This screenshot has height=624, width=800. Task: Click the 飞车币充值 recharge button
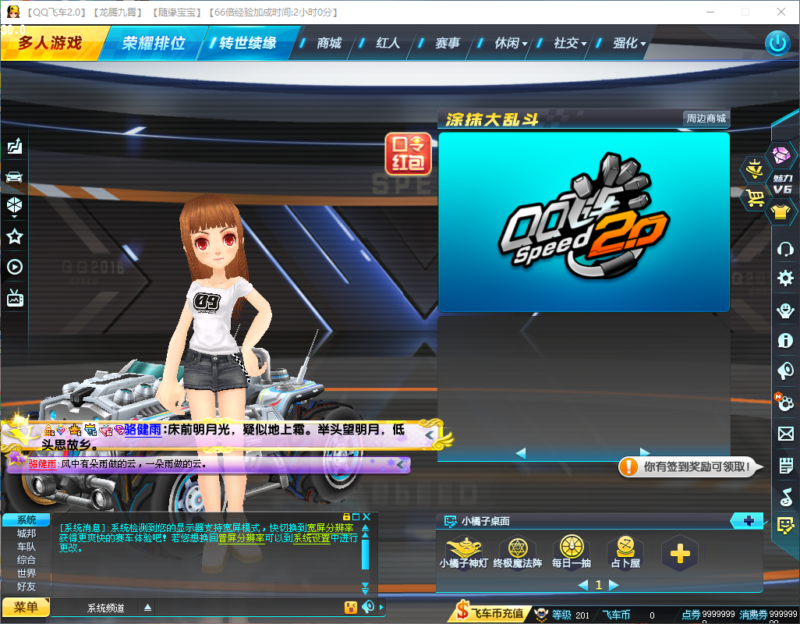(x=488, y=612)
